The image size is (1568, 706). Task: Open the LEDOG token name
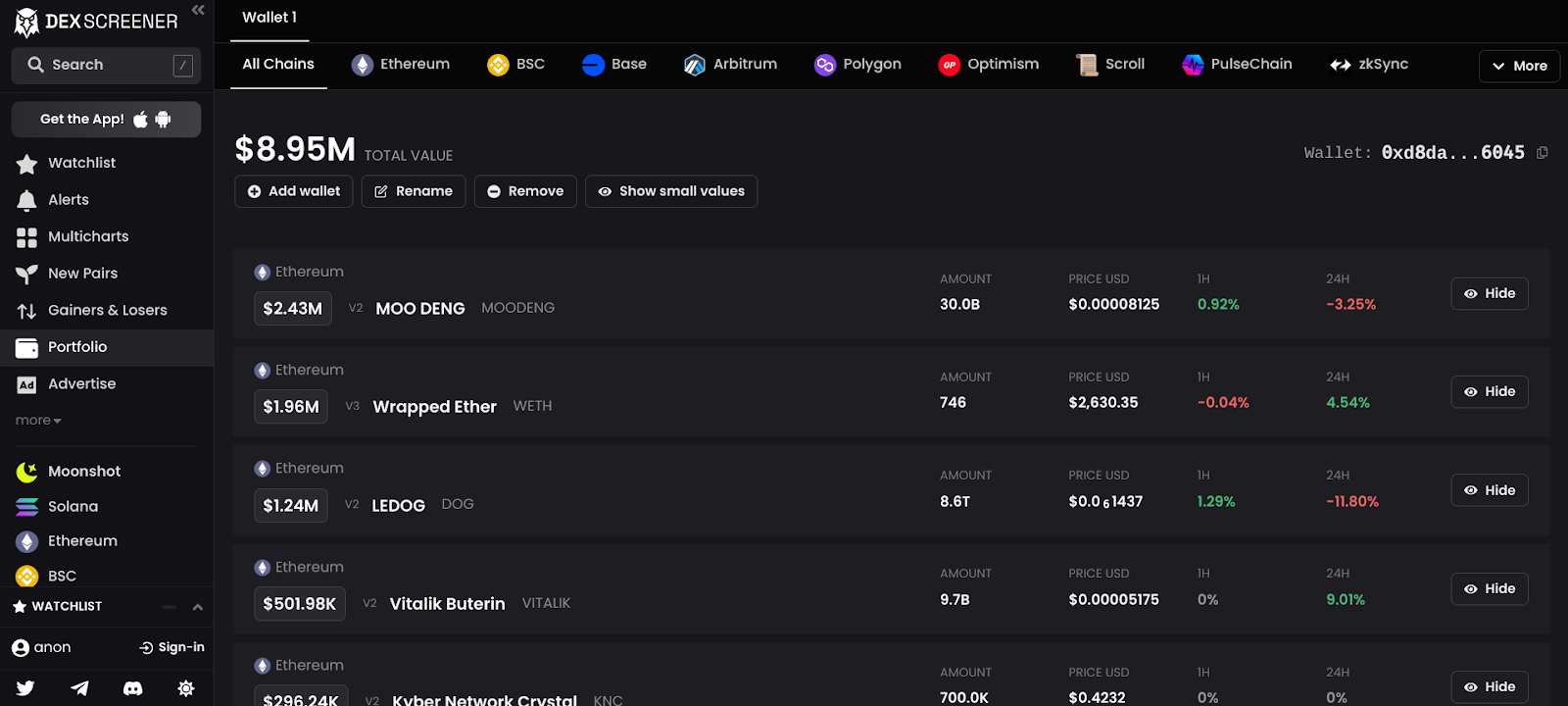tap(398, 506)
